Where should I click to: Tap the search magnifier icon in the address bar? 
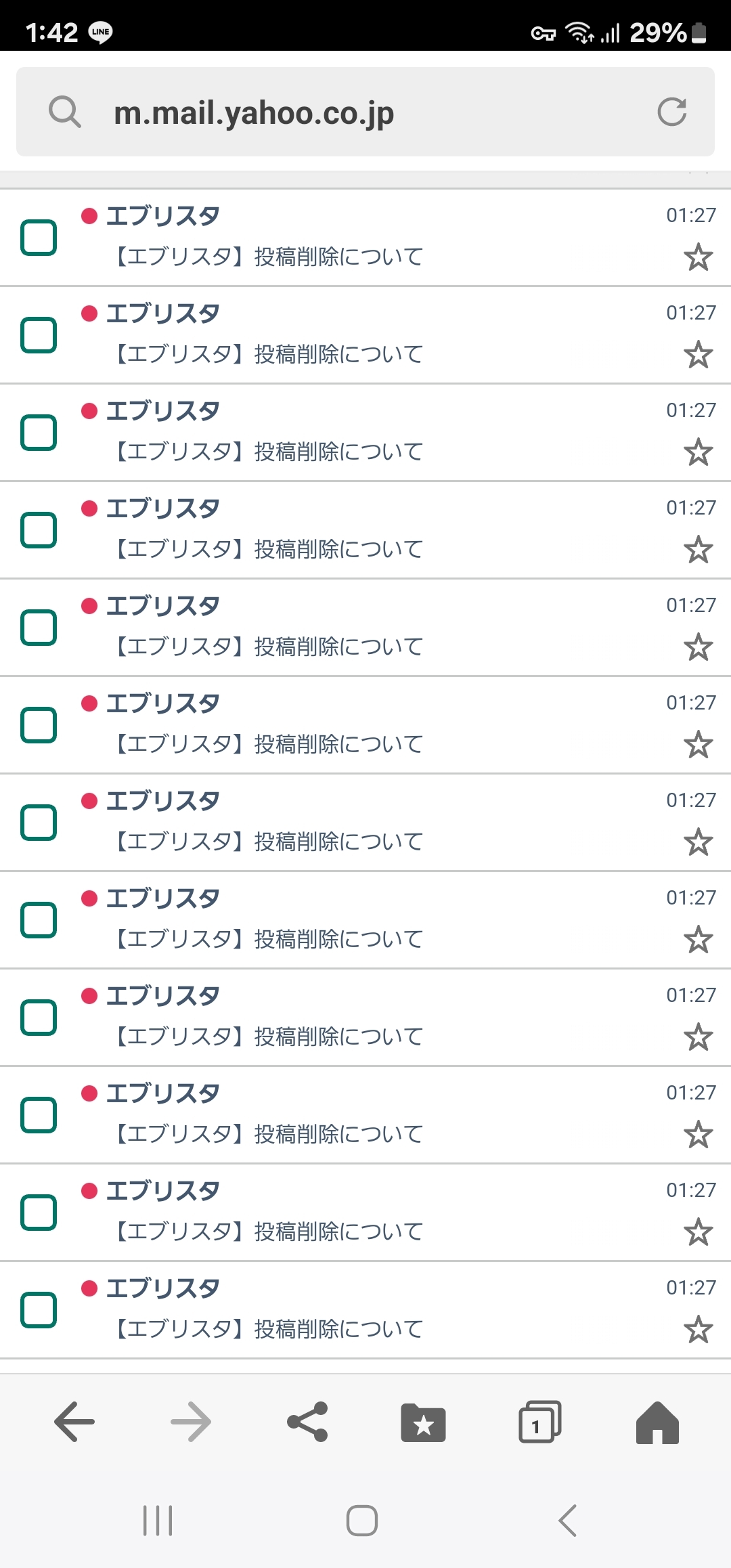pos(65,112)
